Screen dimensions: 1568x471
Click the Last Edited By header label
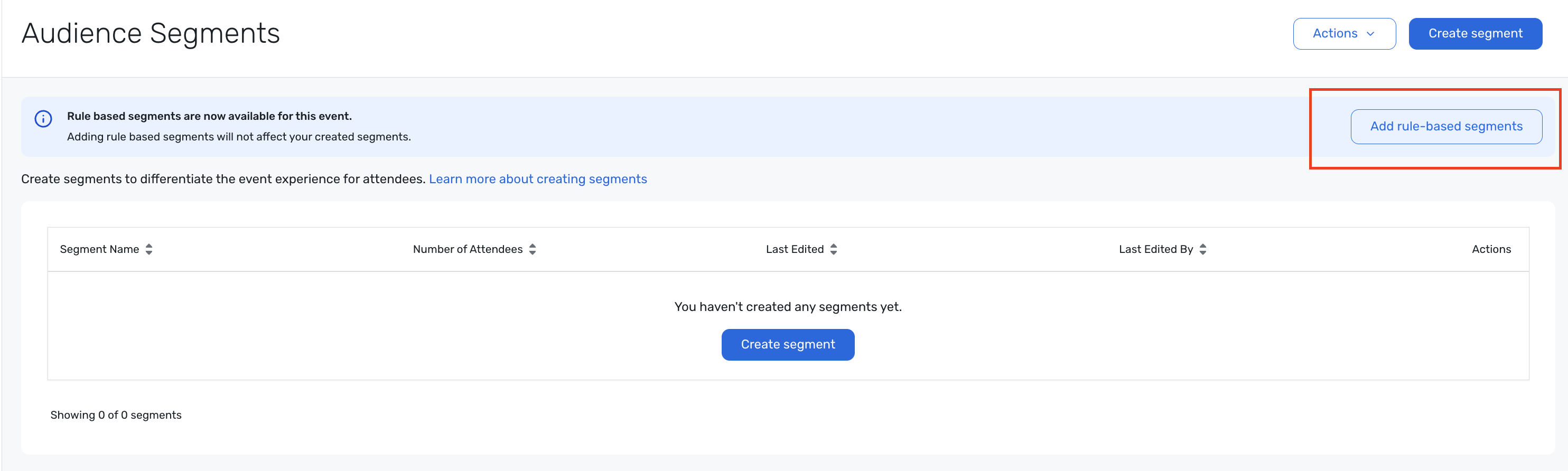[1155, 250]
